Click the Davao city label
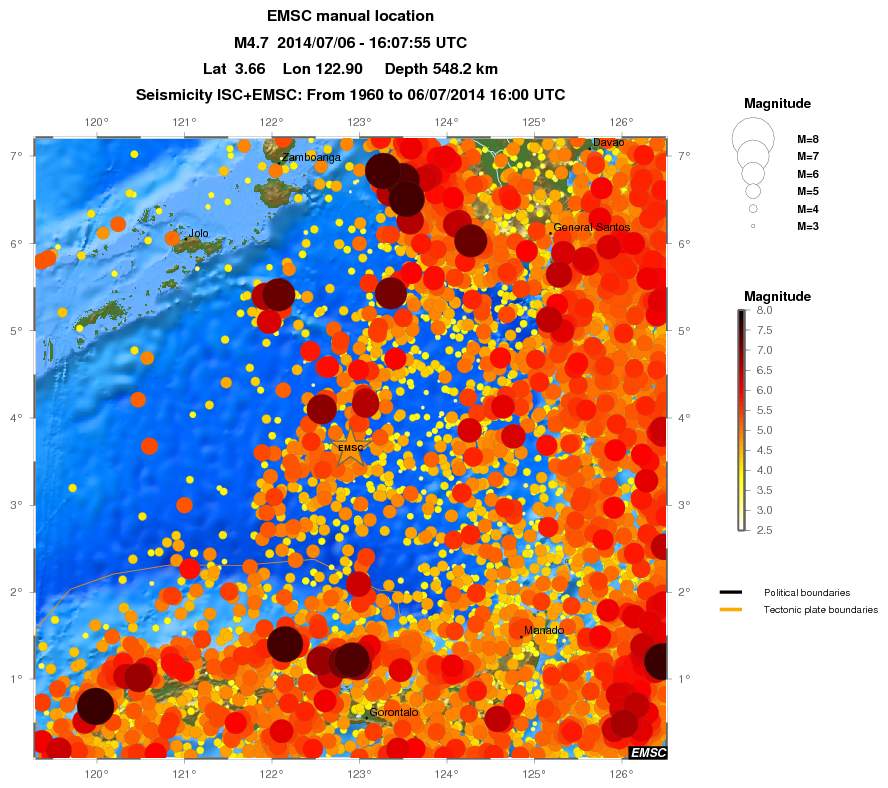The height and width of the screenshot is (788, 888). (x=608, y=142)
